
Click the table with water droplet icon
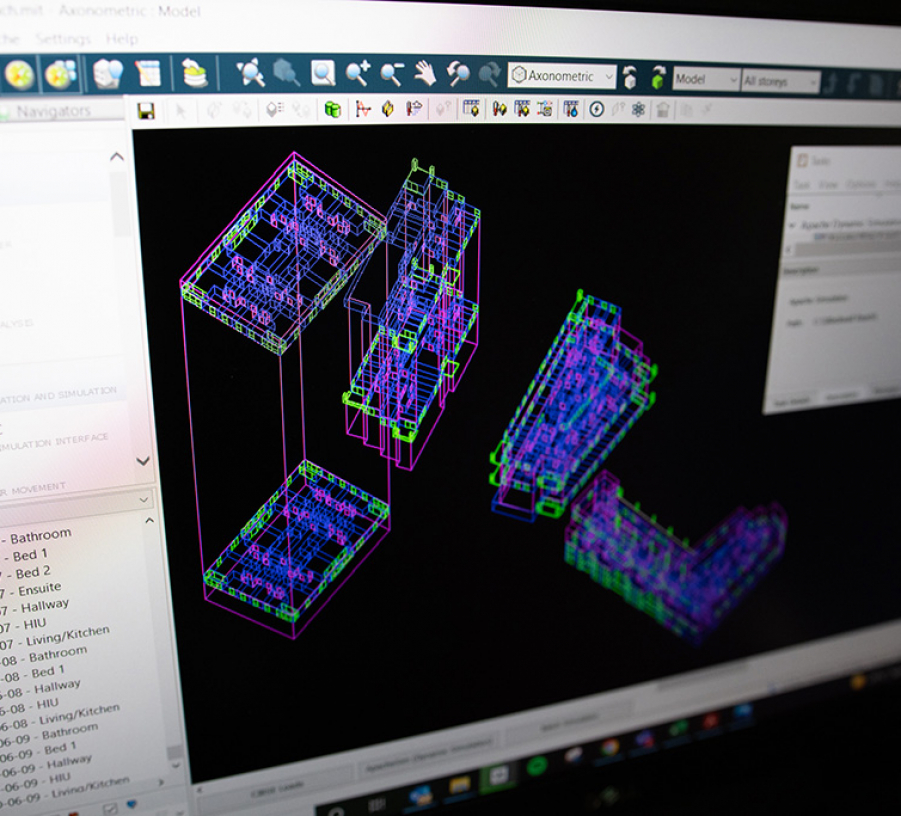point(571,109)
